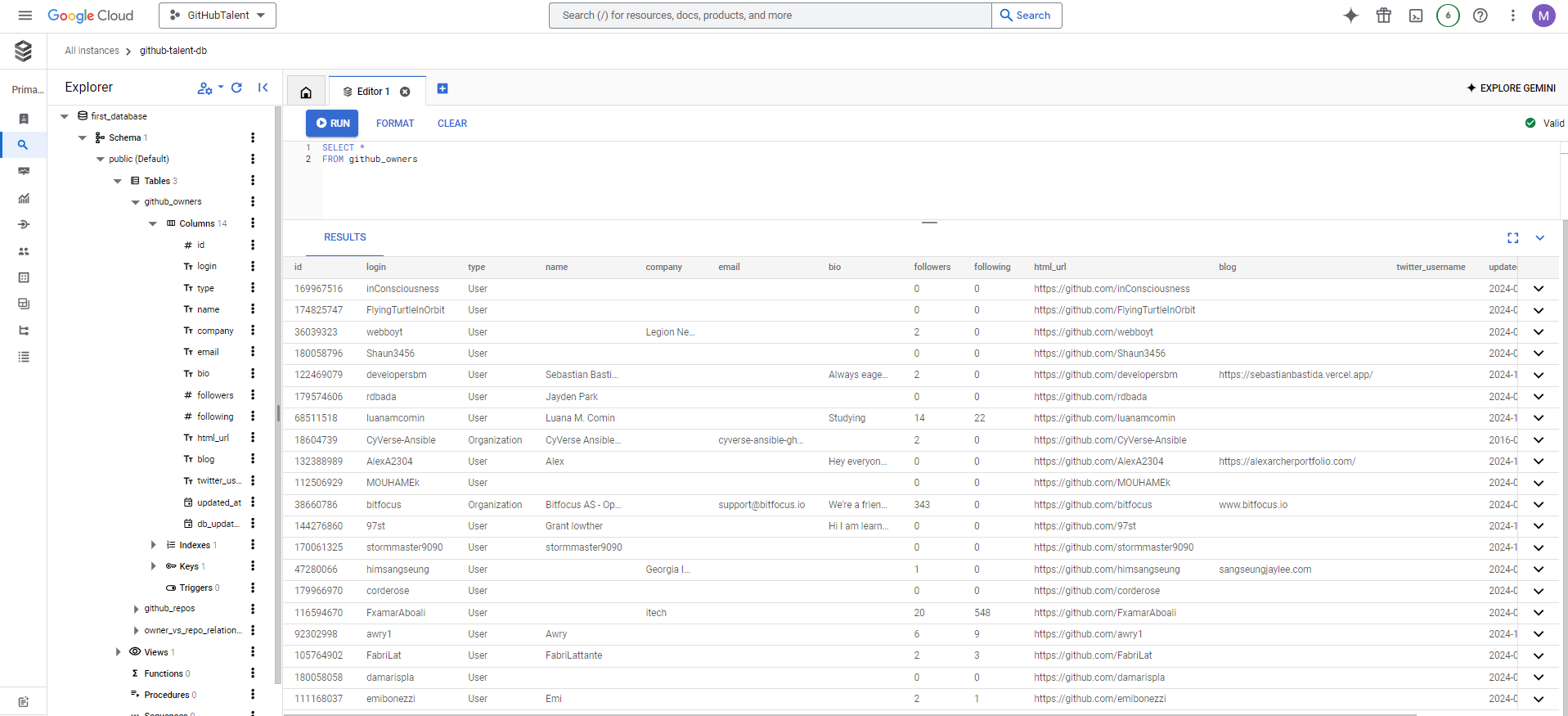Open Query insights chart icon in sidebar
The height and width of the screenshot is (716, 1568).
pyautogui.click(x=24, y=198)
